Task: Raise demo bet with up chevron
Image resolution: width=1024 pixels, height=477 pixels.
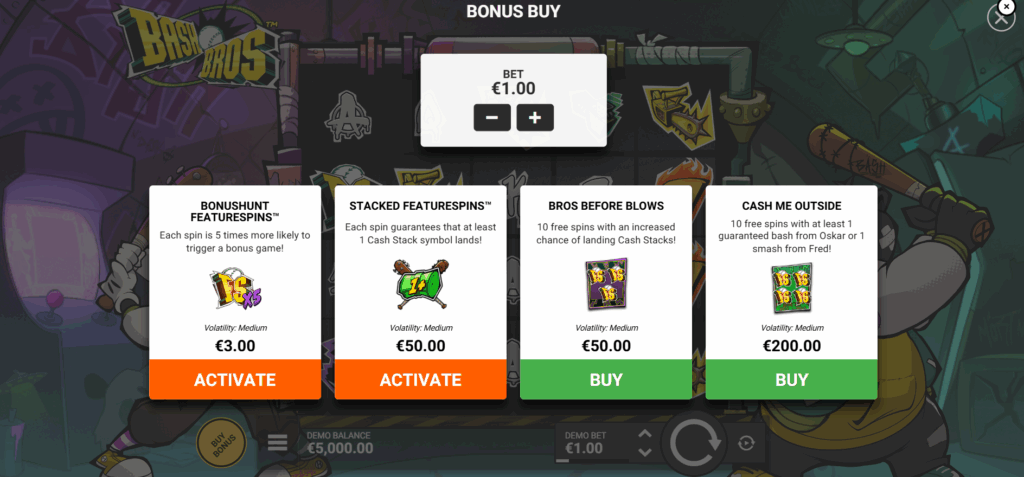Action: (645, 434)
